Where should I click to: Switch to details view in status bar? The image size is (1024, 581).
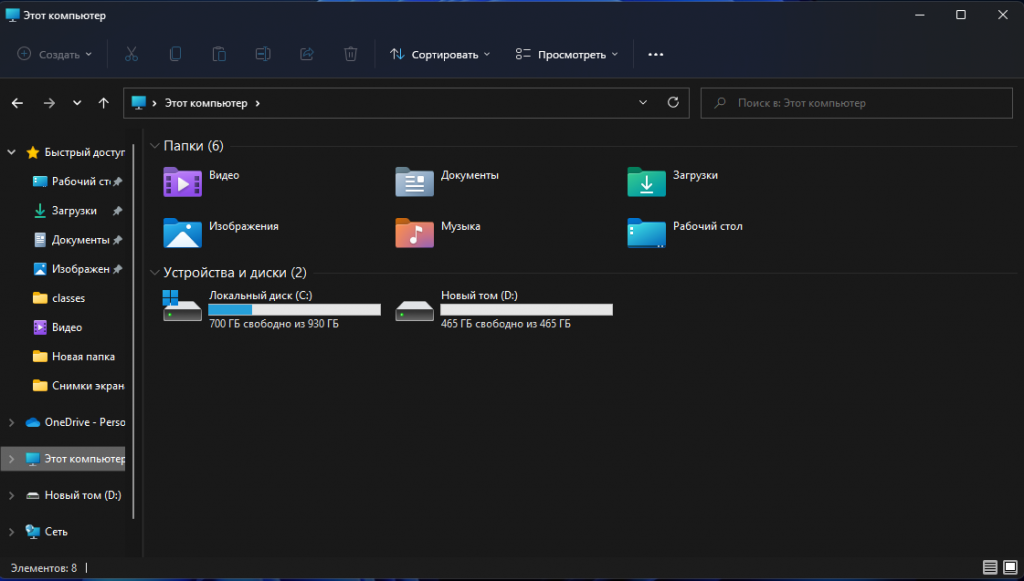click(989, 568)
